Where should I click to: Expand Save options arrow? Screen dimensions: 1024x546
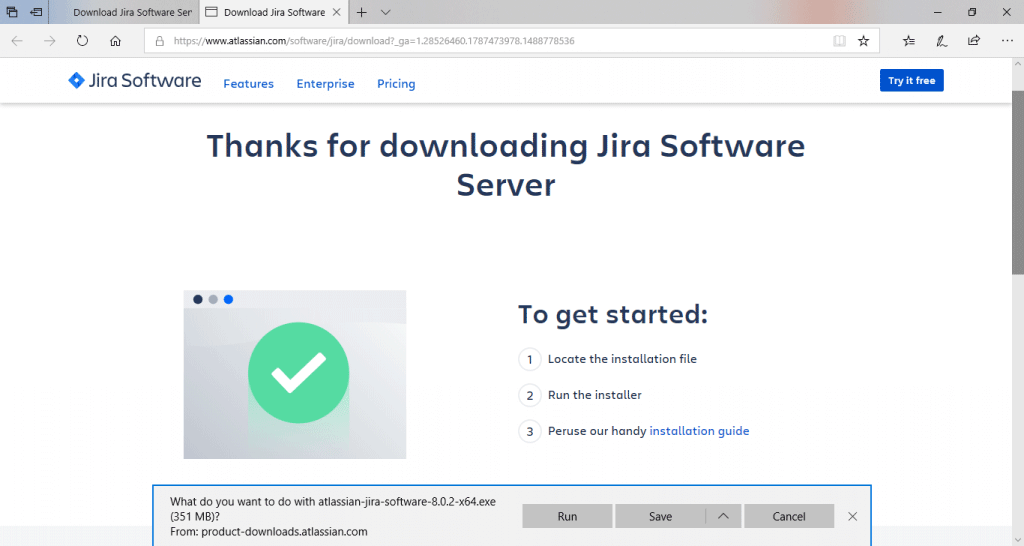pos(723,516)
